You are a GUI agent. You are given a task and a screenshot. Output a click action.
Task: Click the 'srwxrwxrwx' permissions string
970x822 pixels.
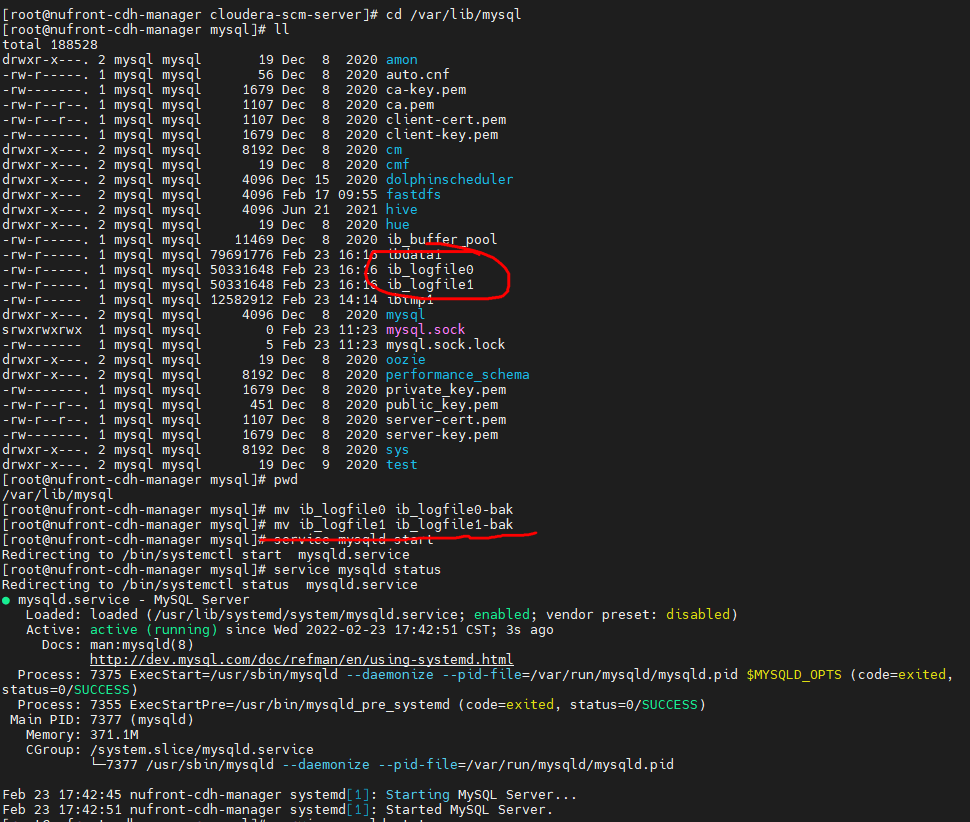tap(42, 330)
